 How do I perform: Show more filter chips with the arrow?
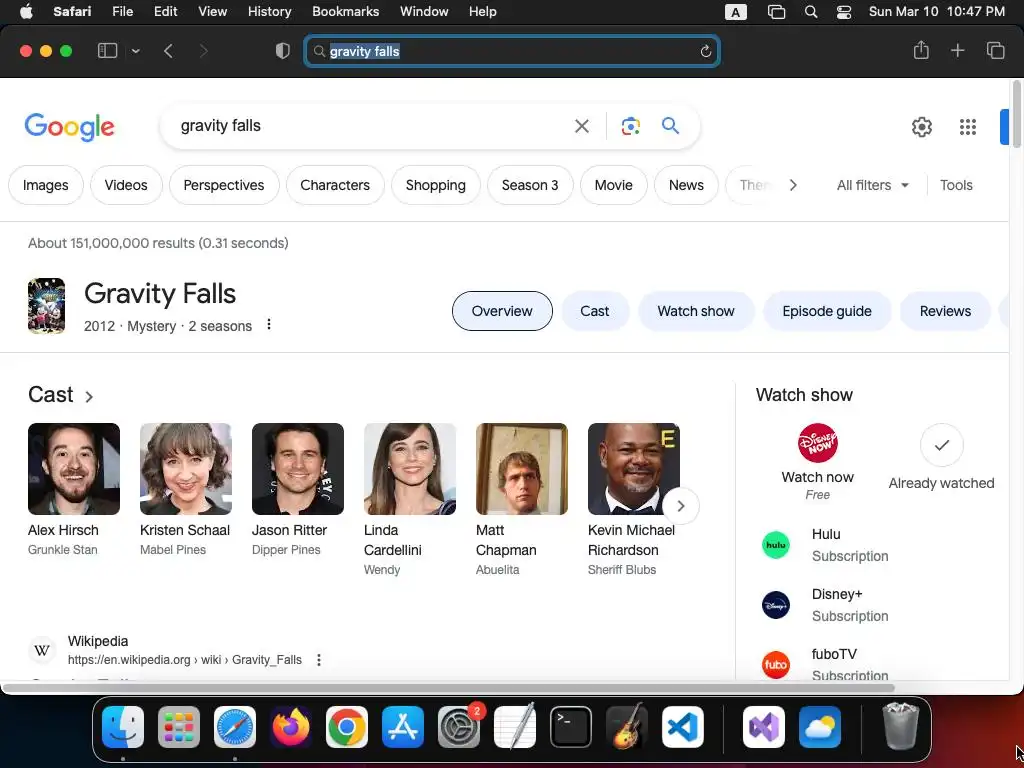(x=793, y=185)
